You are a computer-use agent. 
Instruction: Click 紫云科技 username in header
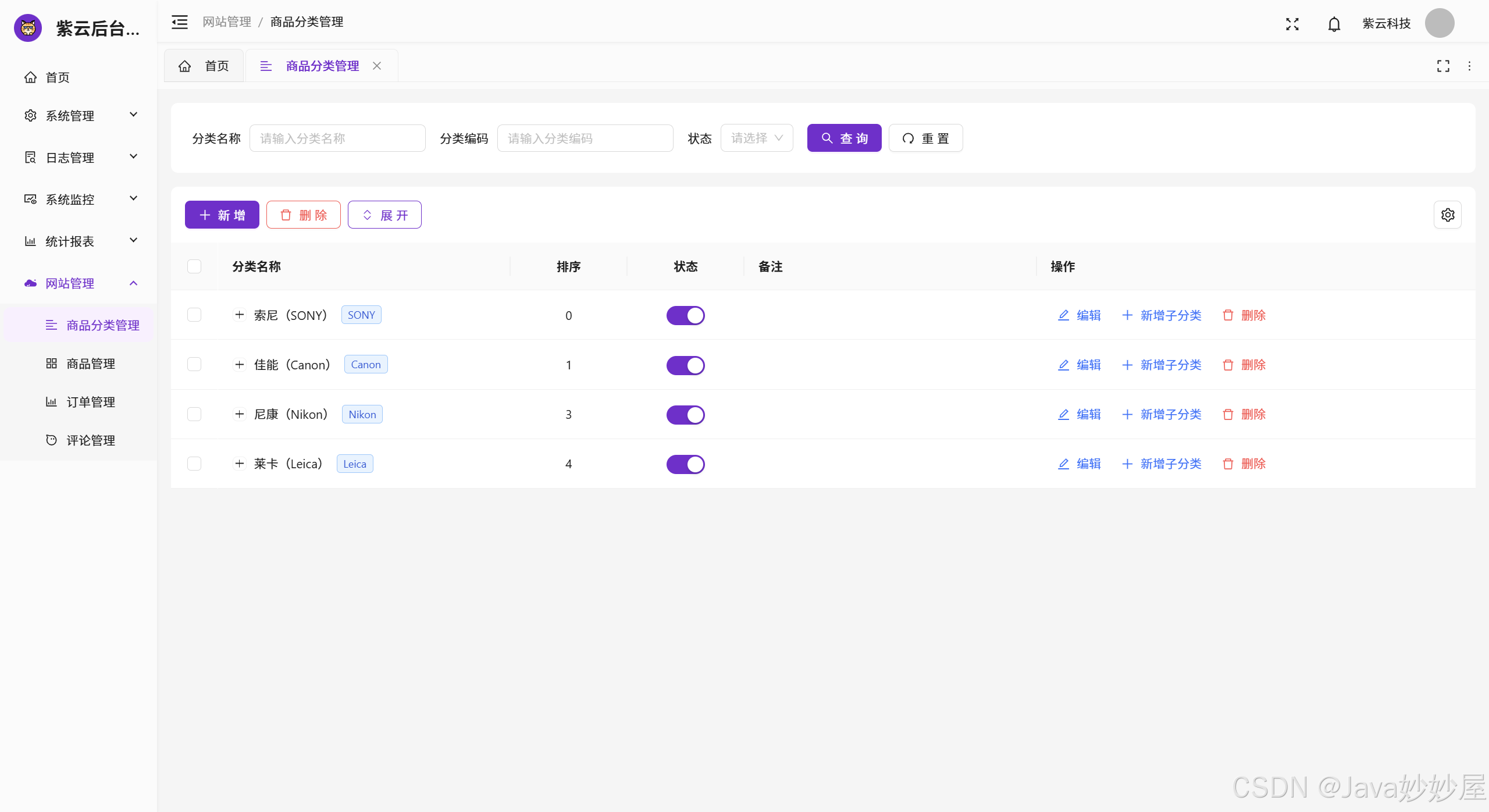pyautogui.click(x=1387, y=23)
